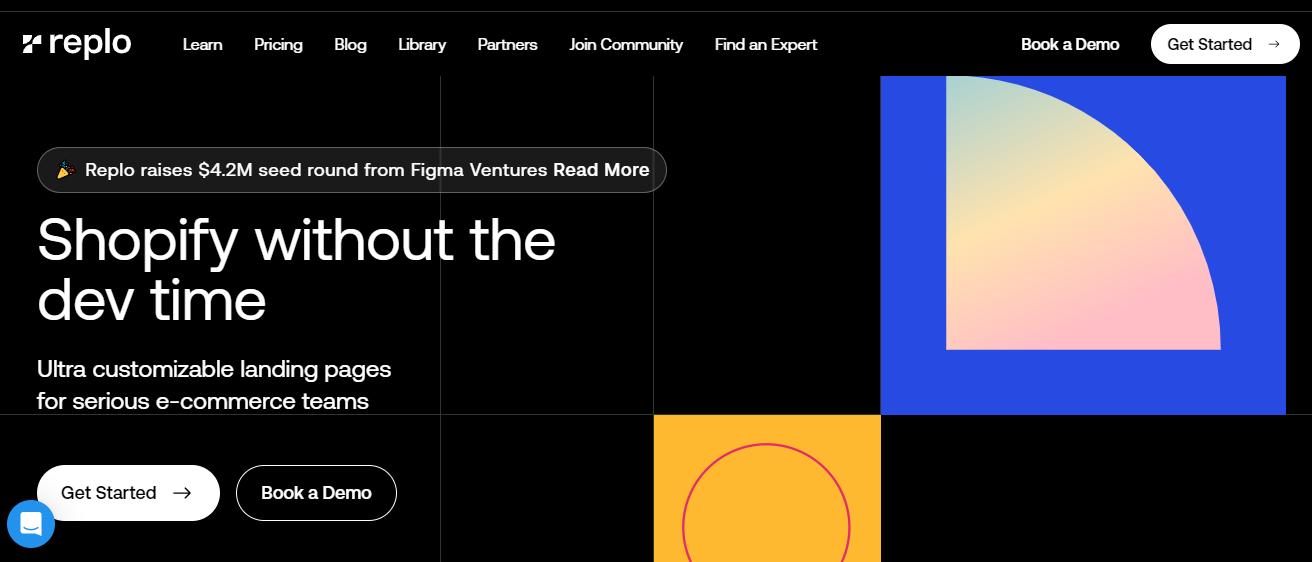Select Library in the top navigation
Viewport: 1312px width, 562px height.
(422, 44)
